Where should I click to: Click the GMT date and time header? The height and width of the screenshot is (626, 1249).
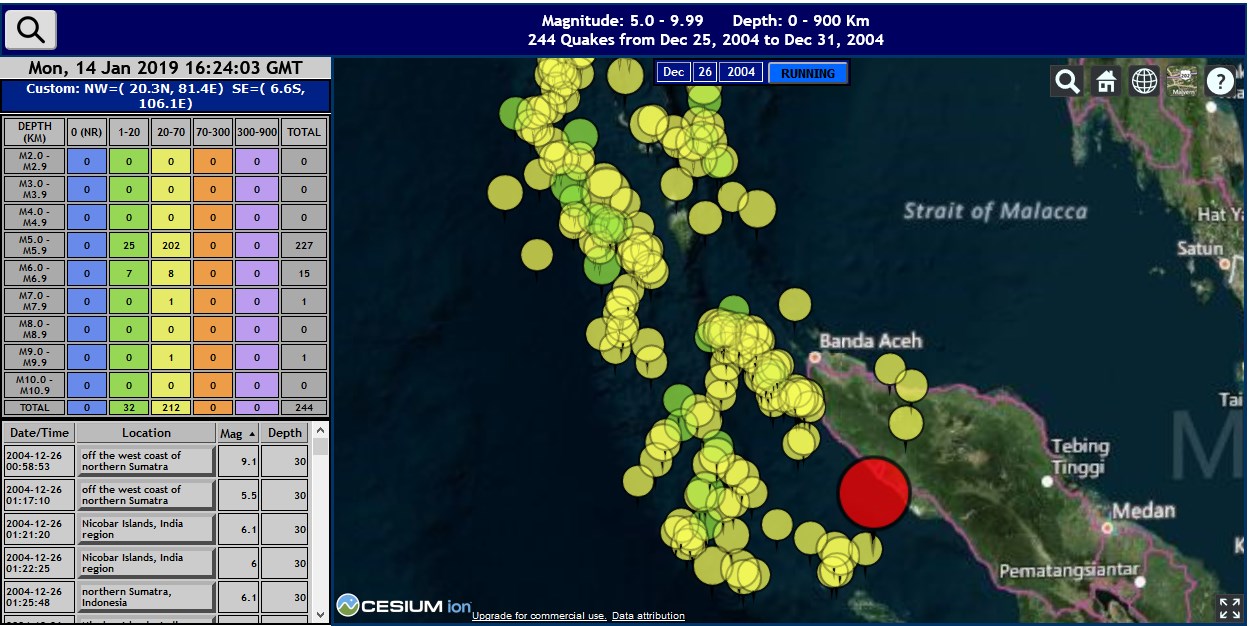tap(165, 68)
